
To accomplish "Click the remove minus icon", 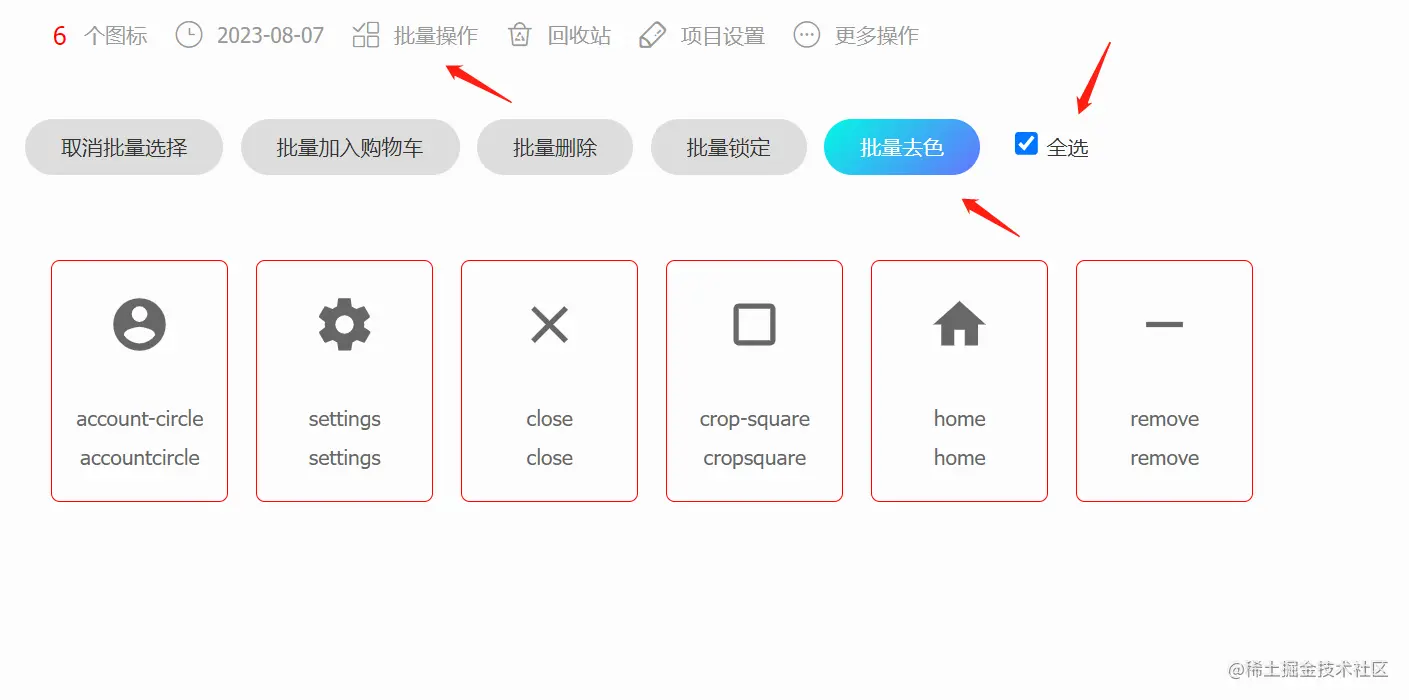I will [x=1164, y=325].
